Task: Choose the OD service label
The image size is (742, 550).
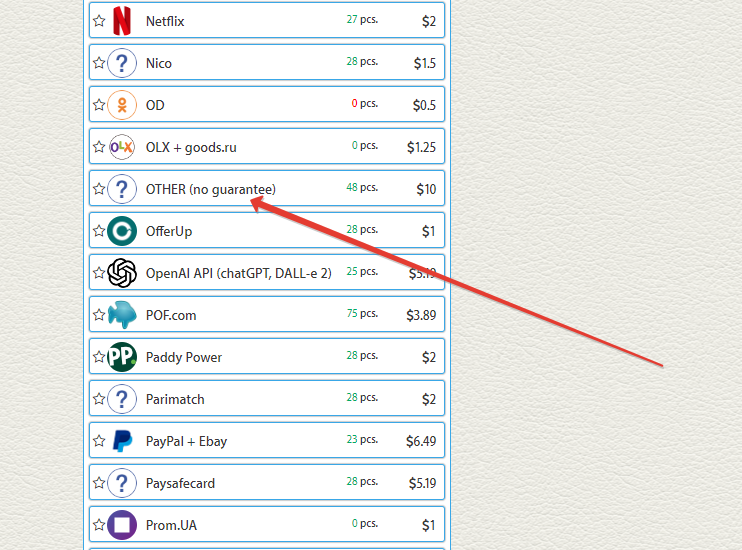Action: pos(155,105)
